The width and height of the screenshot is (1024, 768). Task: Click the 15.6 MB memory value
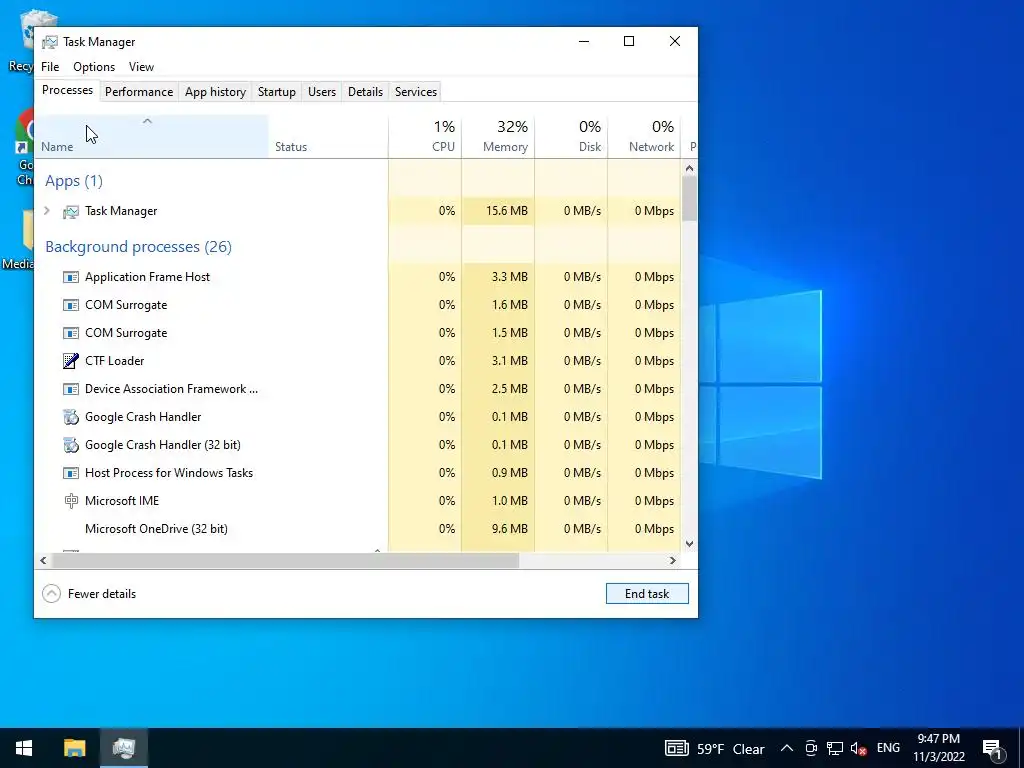tap(507, 211)
